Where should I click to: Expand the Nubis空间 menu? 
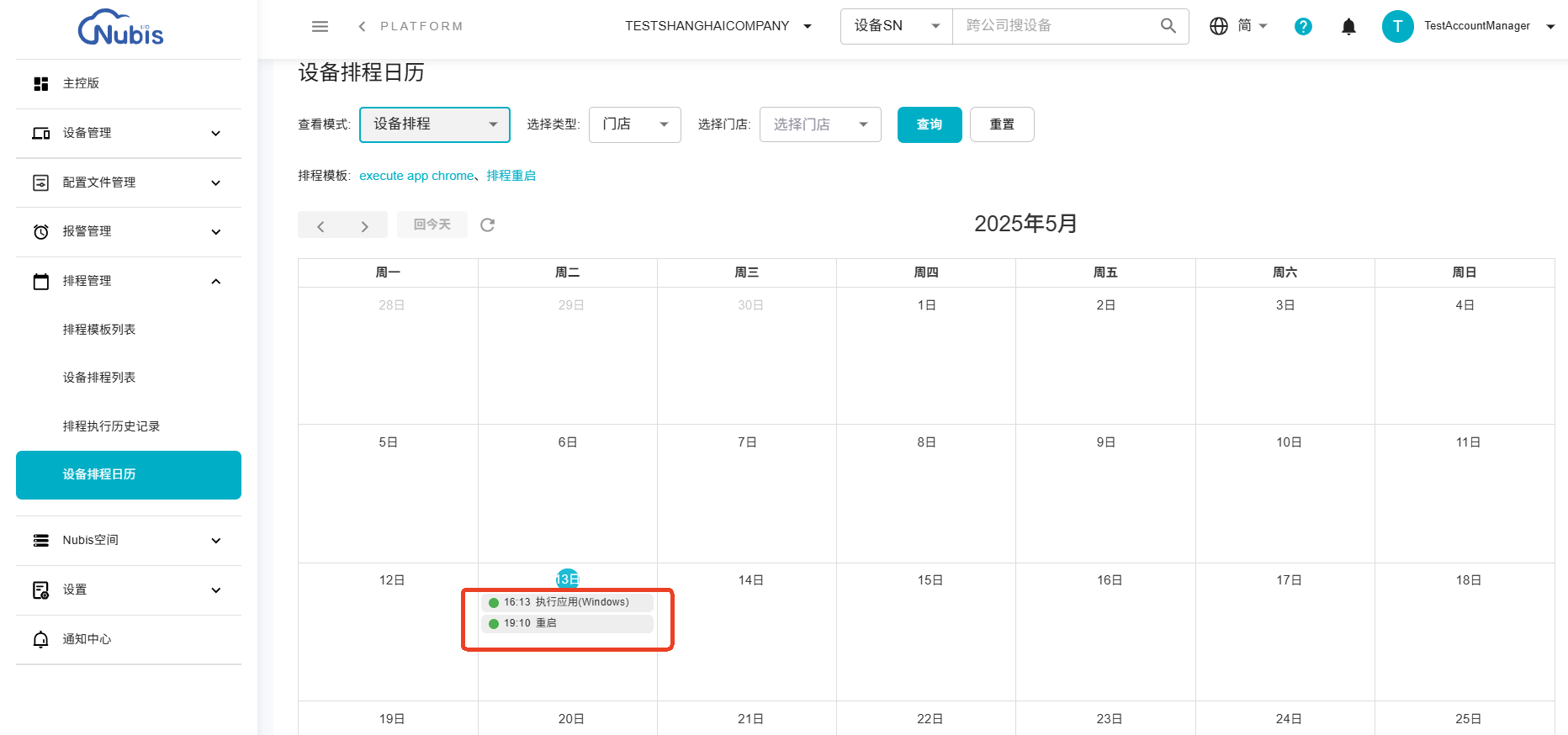(216, 540)
